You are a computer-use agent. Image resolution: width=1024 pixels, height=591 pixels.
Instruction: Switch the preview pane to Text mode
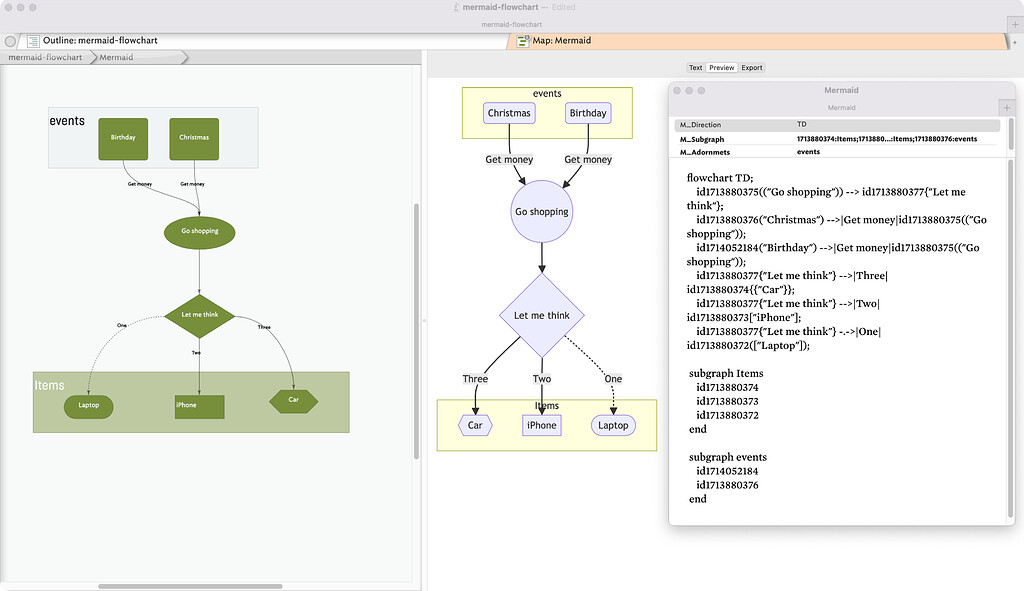(695, 67)
